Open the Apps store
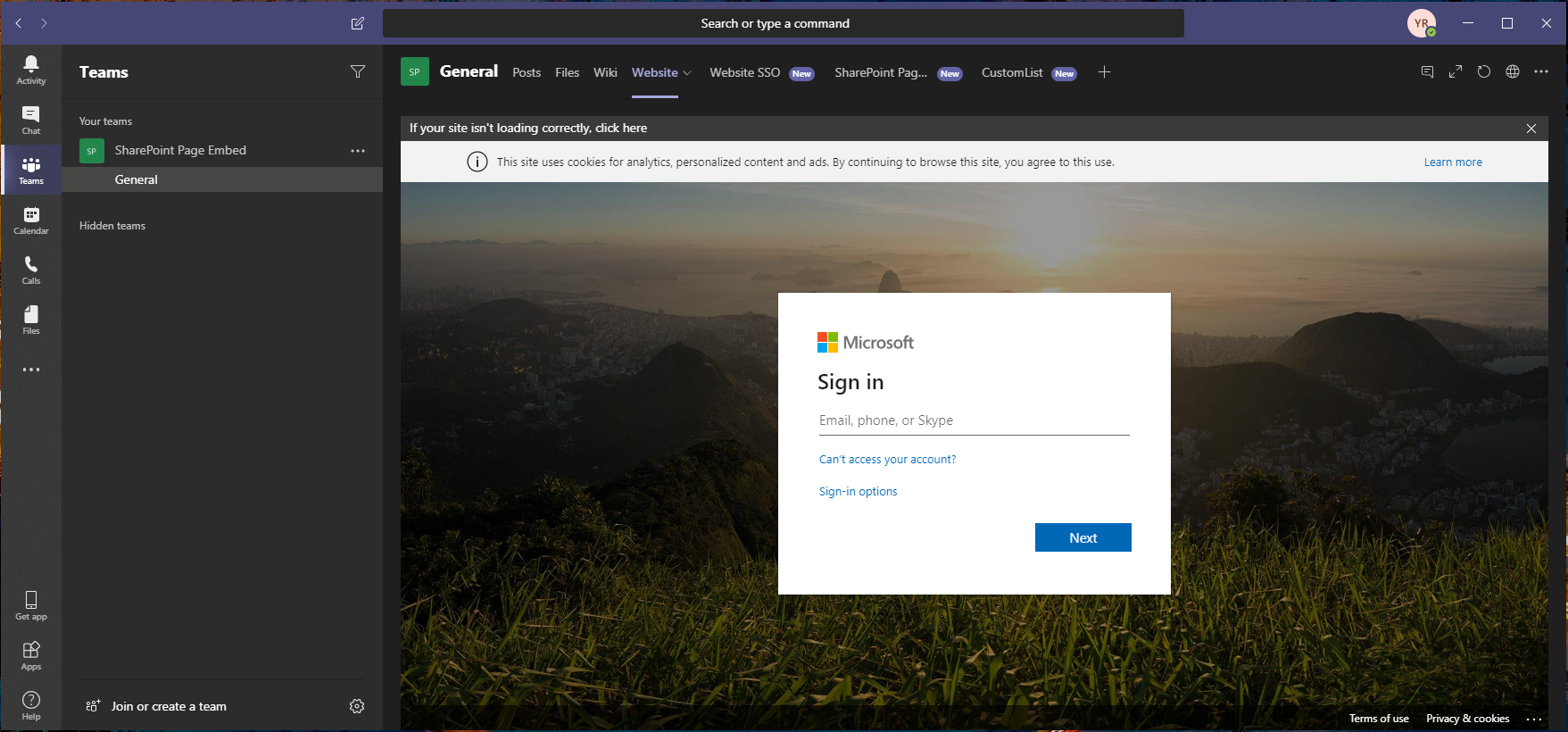This screenshot has width=1568, height=732. pos(30,655)
